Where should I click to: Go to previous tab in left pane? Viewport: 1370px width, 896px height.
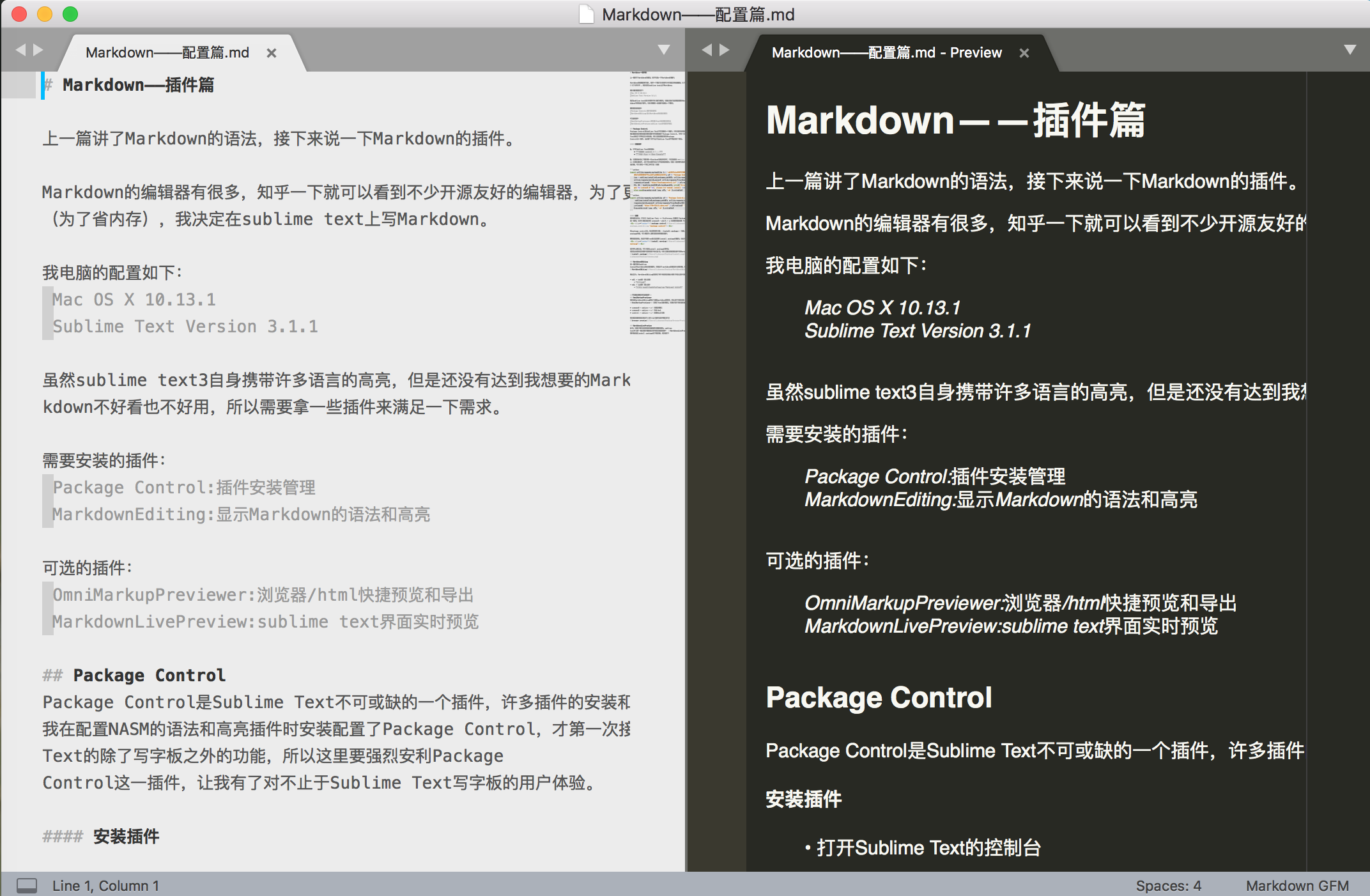20,50
